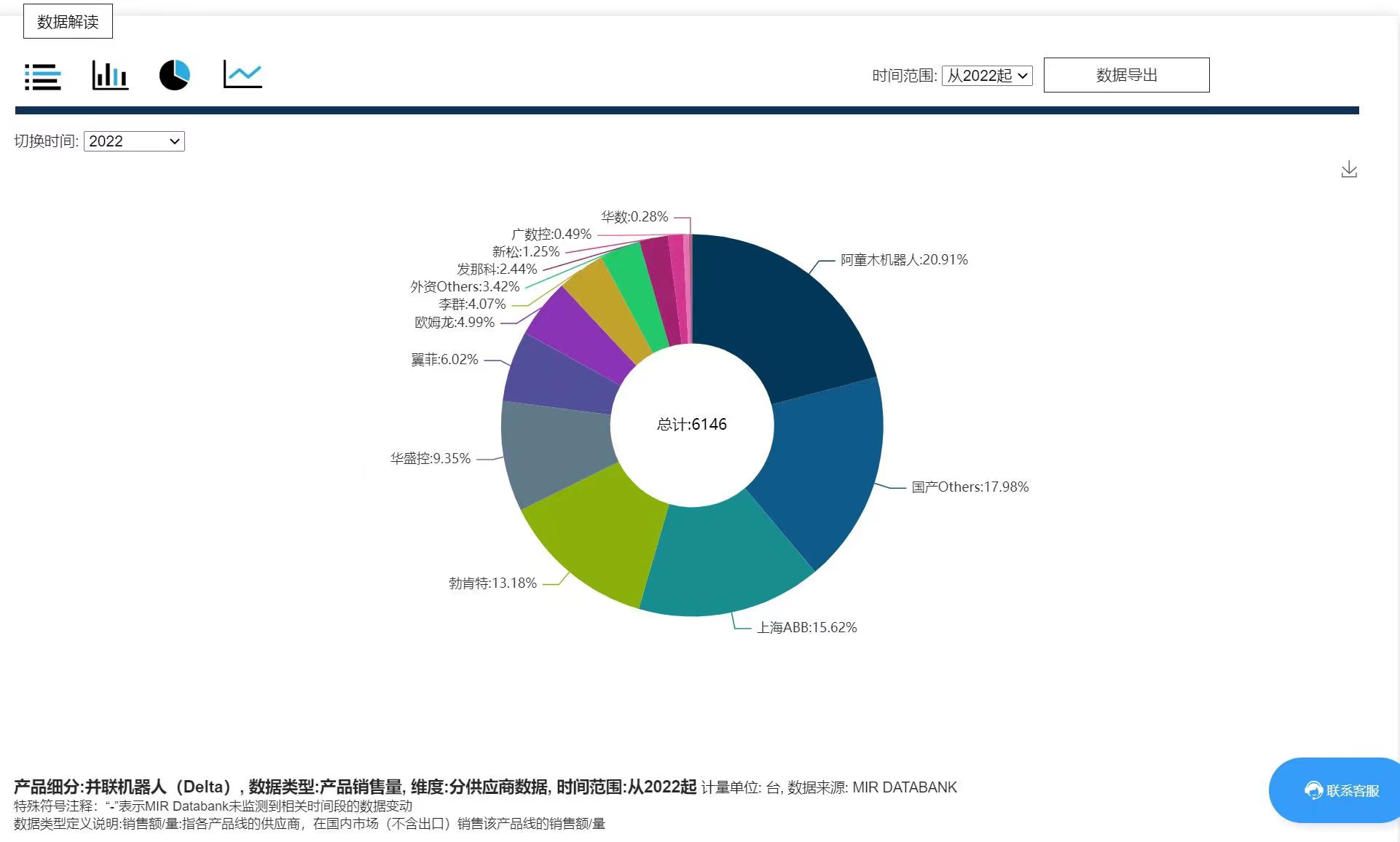Click the 总计:6146 center label

click(x=692, y=425)
